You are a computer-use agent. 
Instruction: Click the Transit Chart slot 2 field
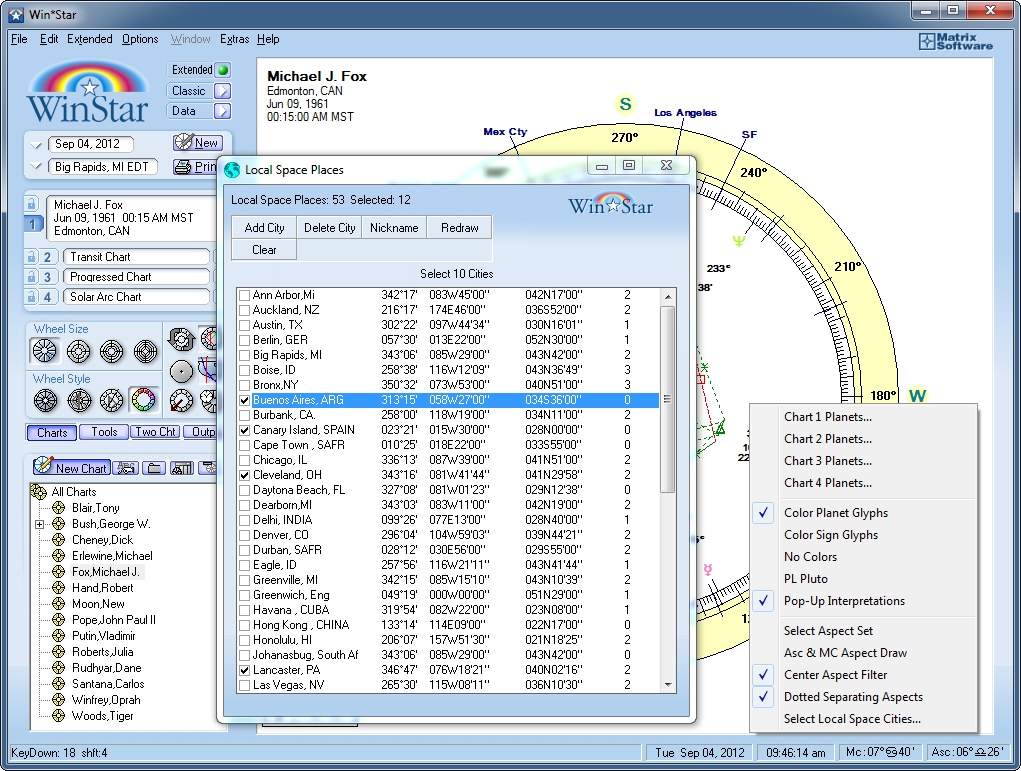(x=136, y=257)
